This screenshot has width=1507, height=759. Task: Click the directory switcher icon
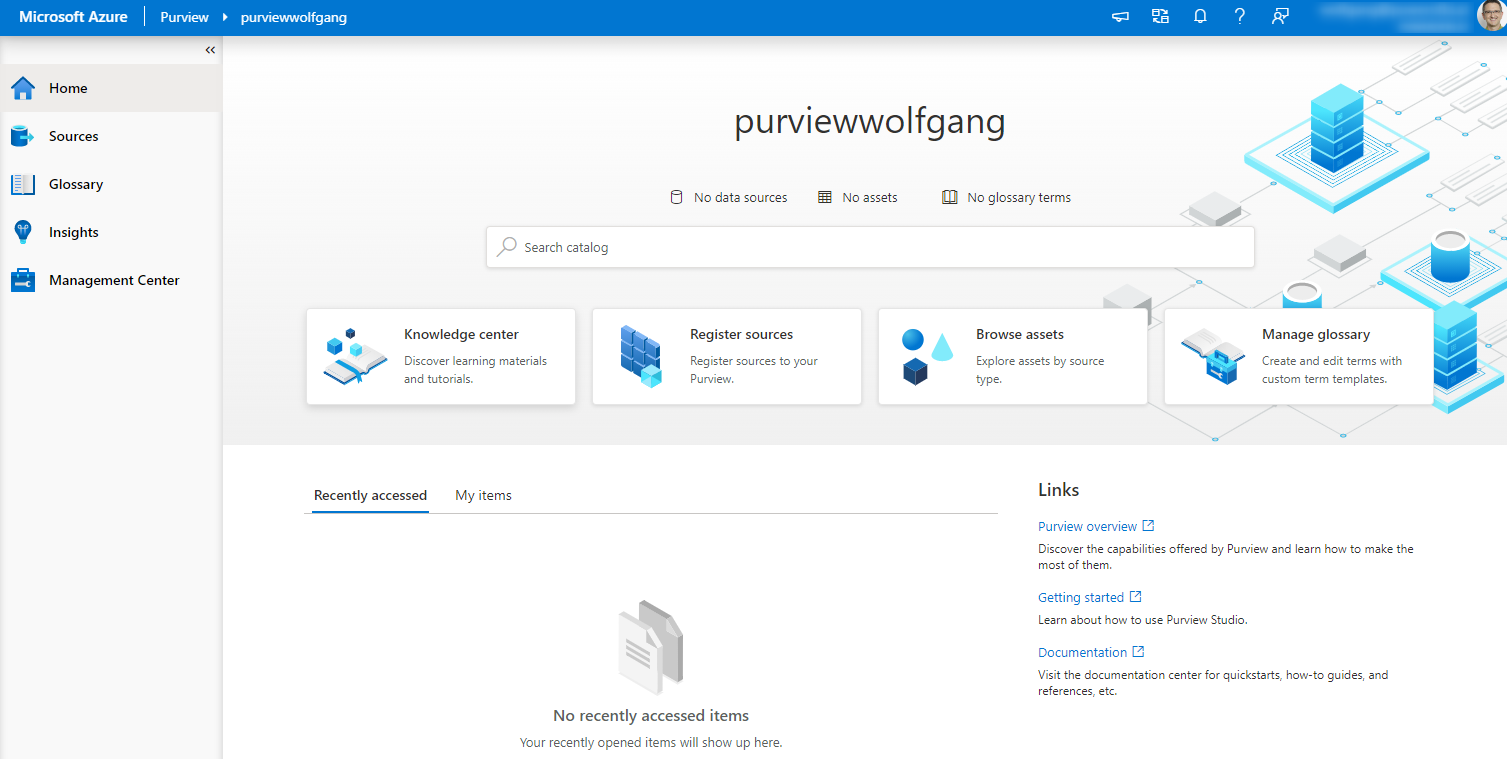click(1160, 16)
